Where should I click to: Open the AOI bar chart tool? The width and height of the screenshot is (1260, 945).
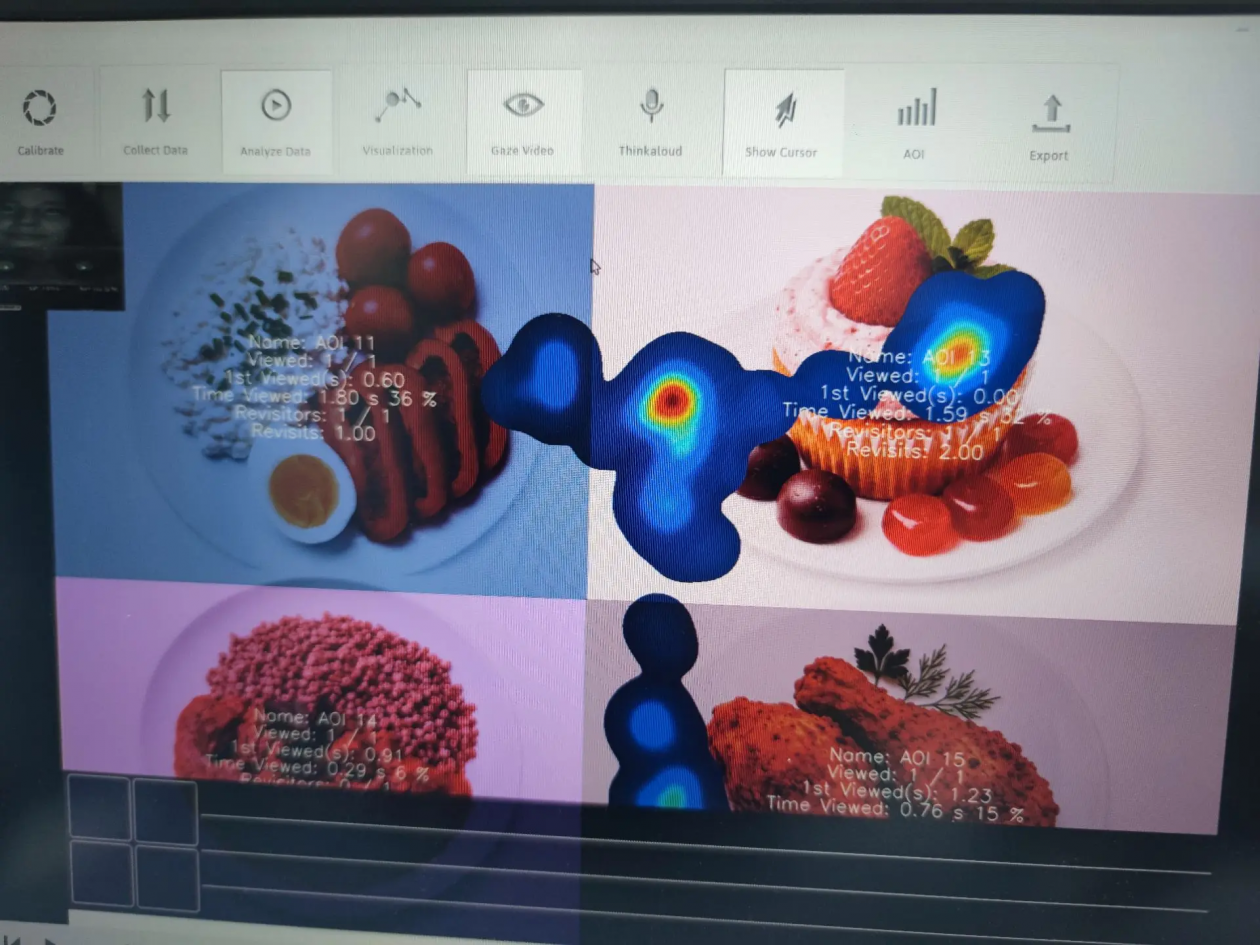[x=915, y=123]
